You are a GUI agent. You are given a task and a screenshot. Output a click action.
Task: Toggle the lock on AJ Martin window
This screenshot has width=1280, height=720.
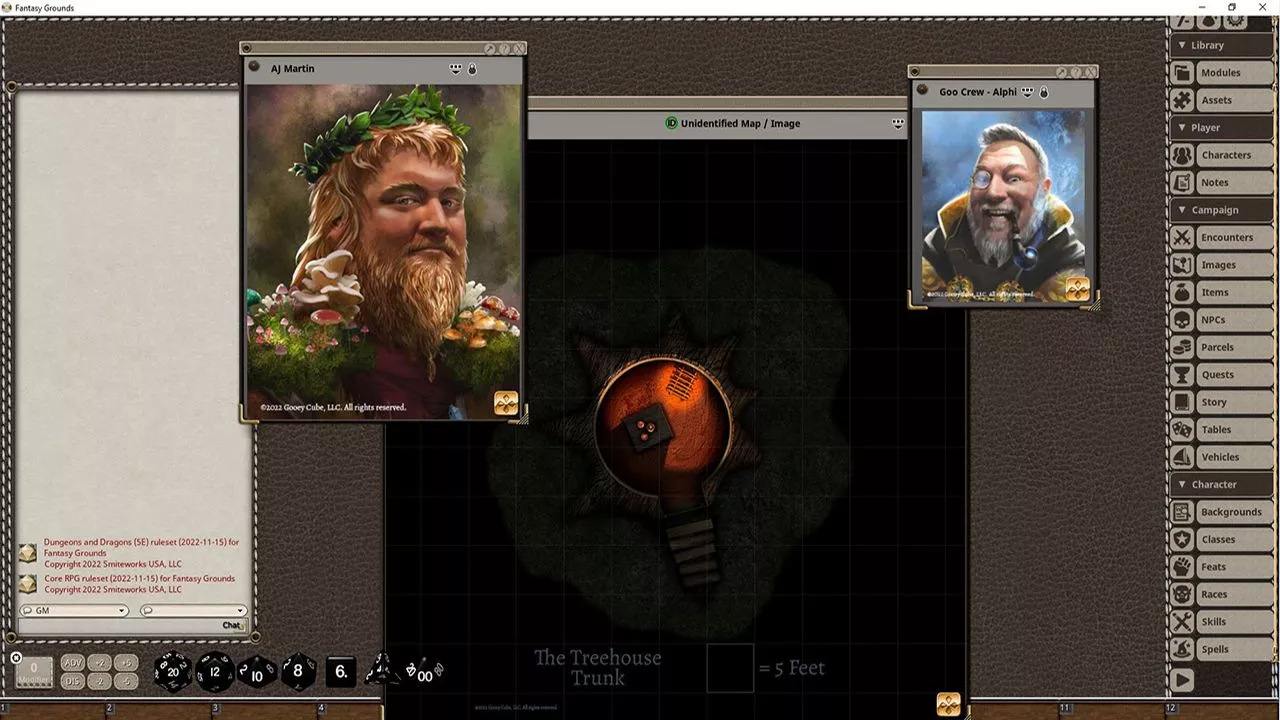coord(473,69)
